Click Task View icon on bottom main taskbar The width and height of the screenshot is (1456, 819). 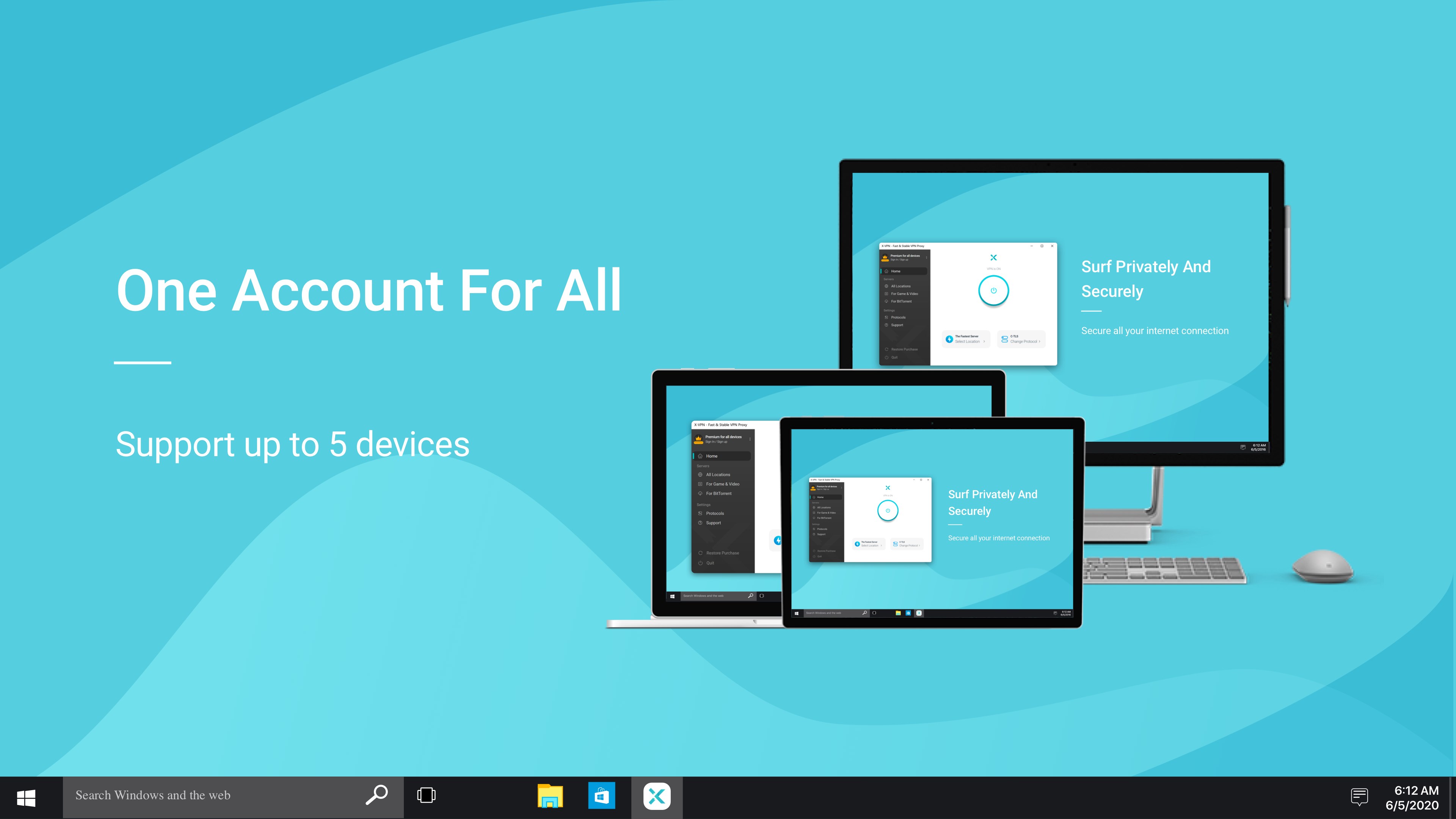click(x=426, y=795)
